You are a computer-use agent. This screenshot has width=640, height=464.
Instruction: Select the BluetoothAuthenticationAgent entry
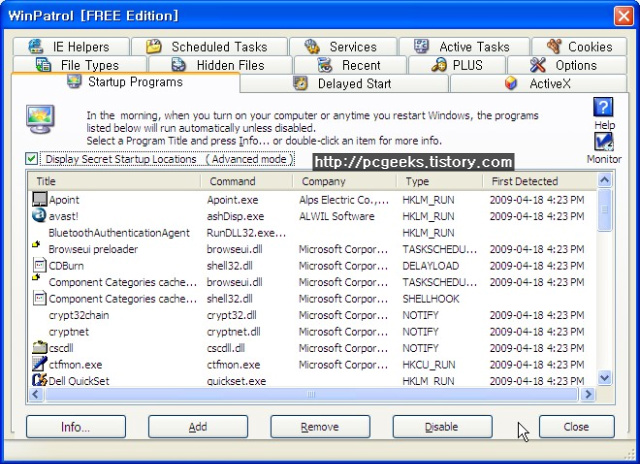click(x=119, y=233)
